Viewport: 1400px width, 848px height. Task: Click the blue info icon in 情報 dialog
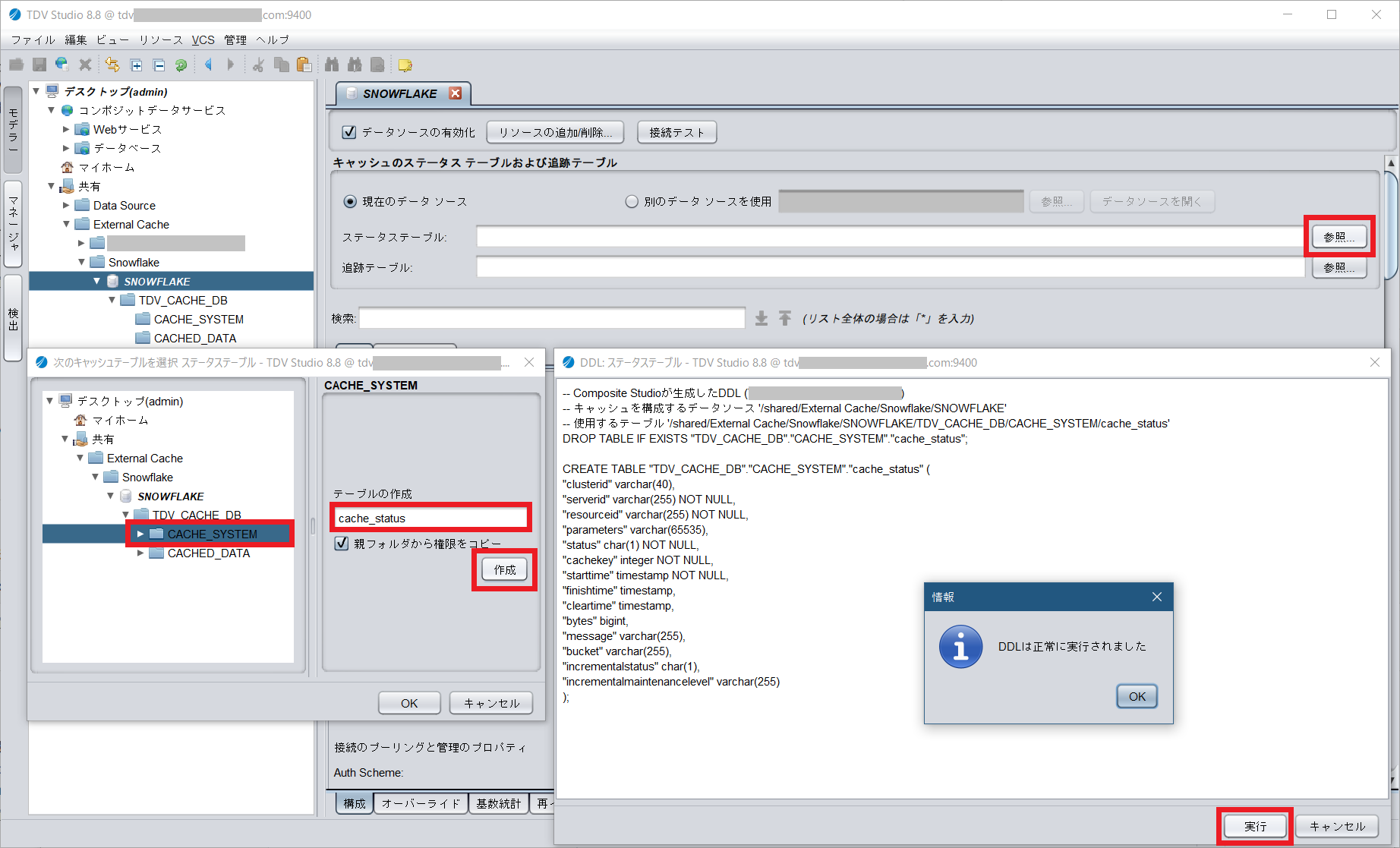tap(960, 647)
